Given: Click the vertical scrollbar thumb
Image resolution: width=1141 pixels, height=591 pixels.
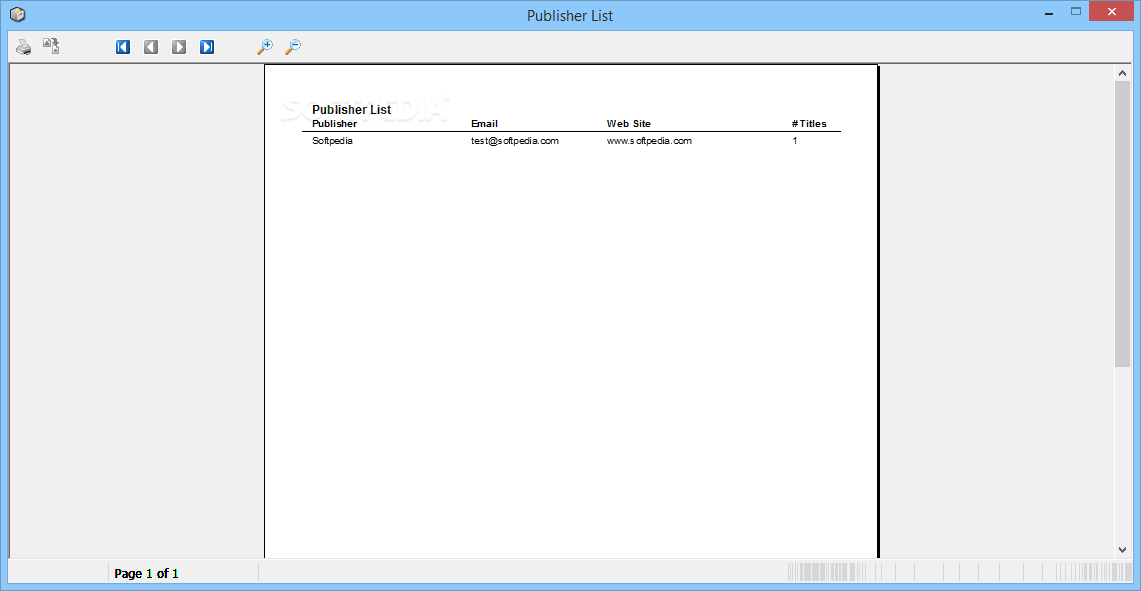Looking at the screenshot, I should tap(1122, 223).
